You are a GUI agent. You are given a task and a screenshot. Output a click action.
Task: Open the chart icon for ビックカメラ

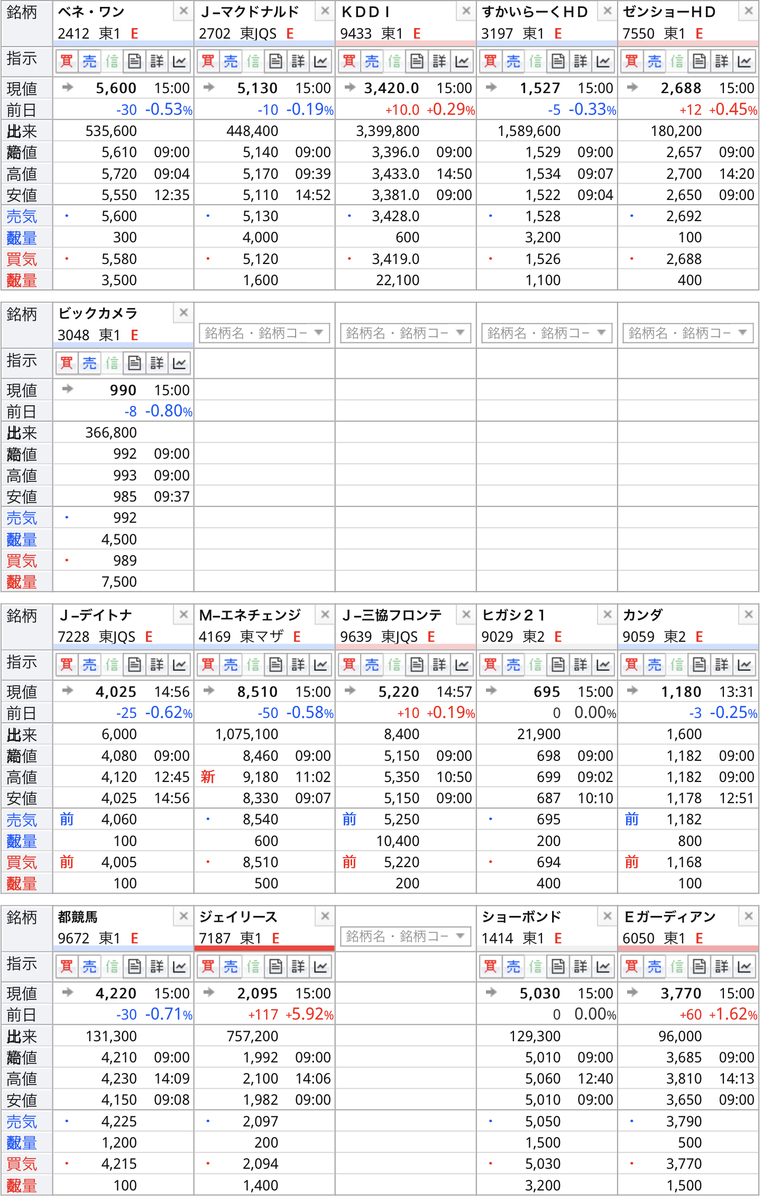[180, 363]
